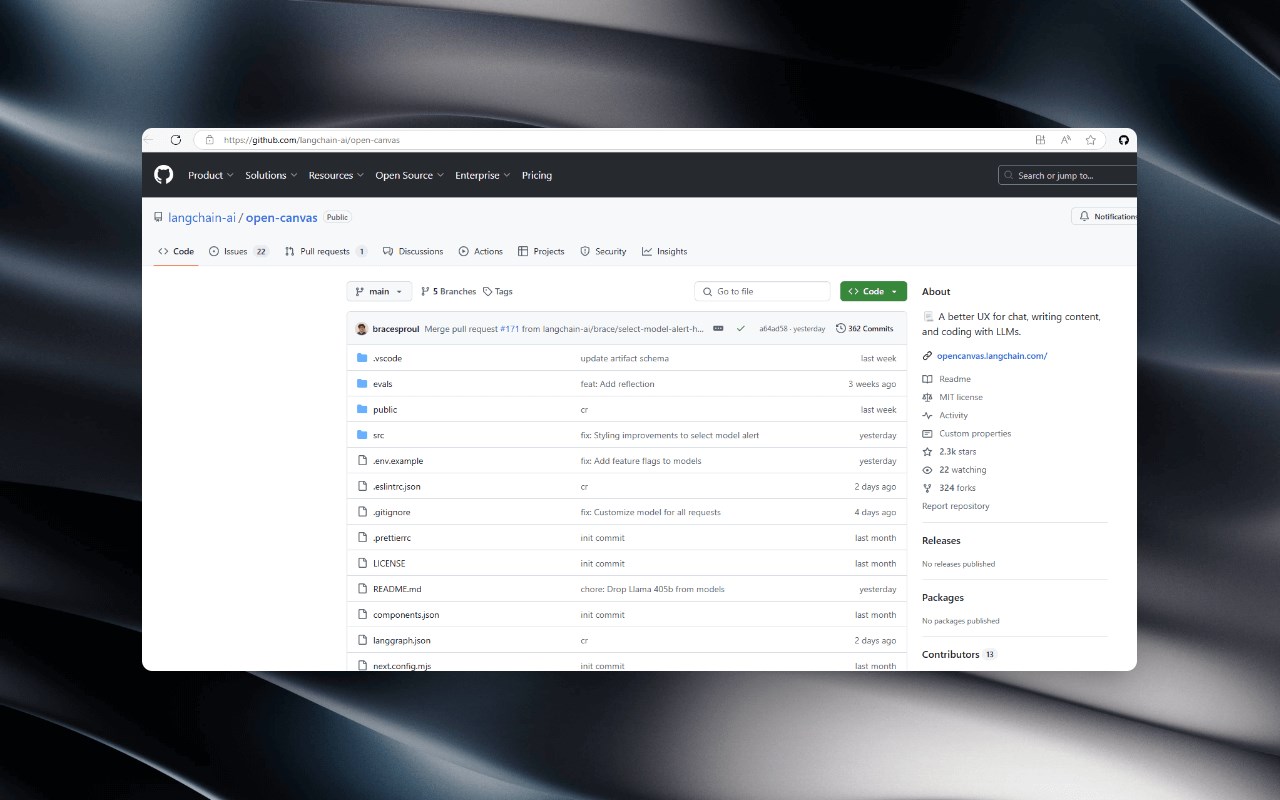View 5 Branches link
The height and width of the screenshot is (800, 1280).
click(448, 291)
